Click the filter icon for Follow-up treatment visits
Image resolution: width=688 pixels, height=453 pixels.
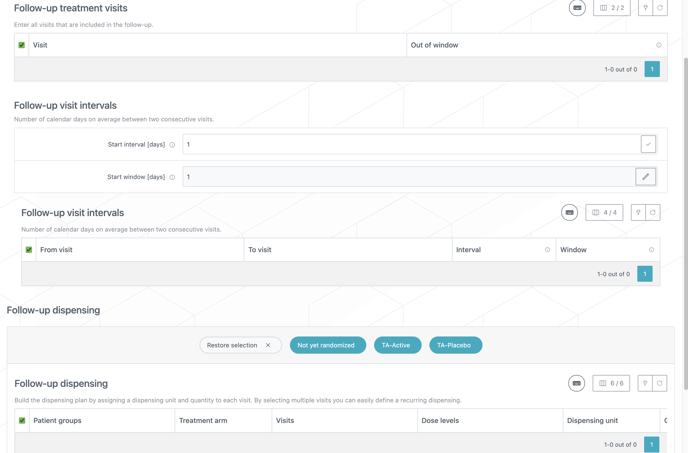(x=645, y=8)
